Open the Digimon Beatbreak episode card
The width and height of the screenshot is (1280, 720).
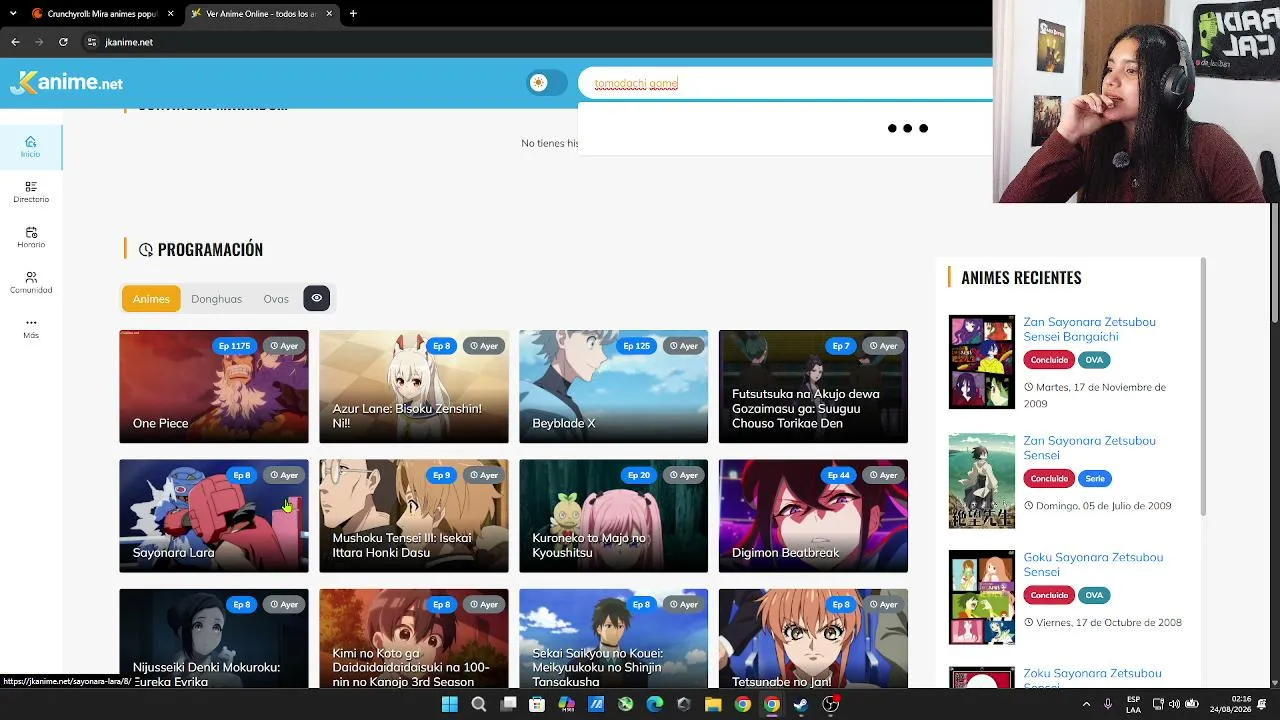pyautogui.click(x=813, y=516)
